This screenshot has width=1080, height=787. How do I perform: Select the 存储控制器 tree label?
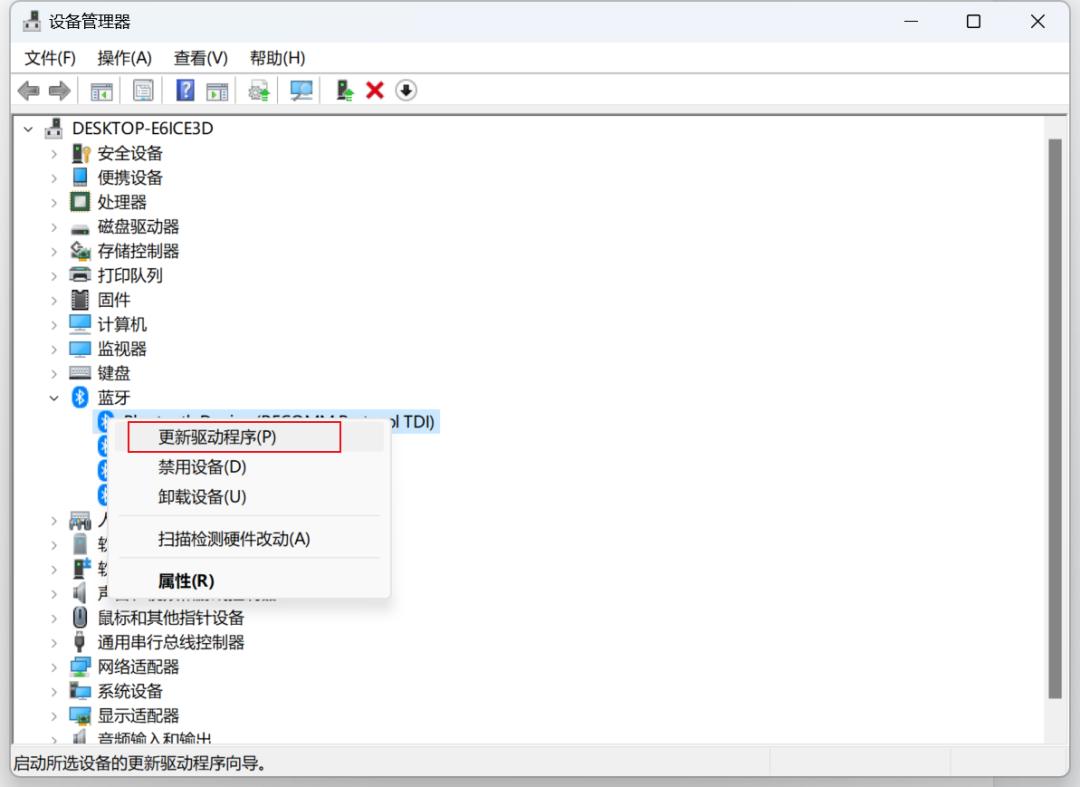[x=138, y=251]
